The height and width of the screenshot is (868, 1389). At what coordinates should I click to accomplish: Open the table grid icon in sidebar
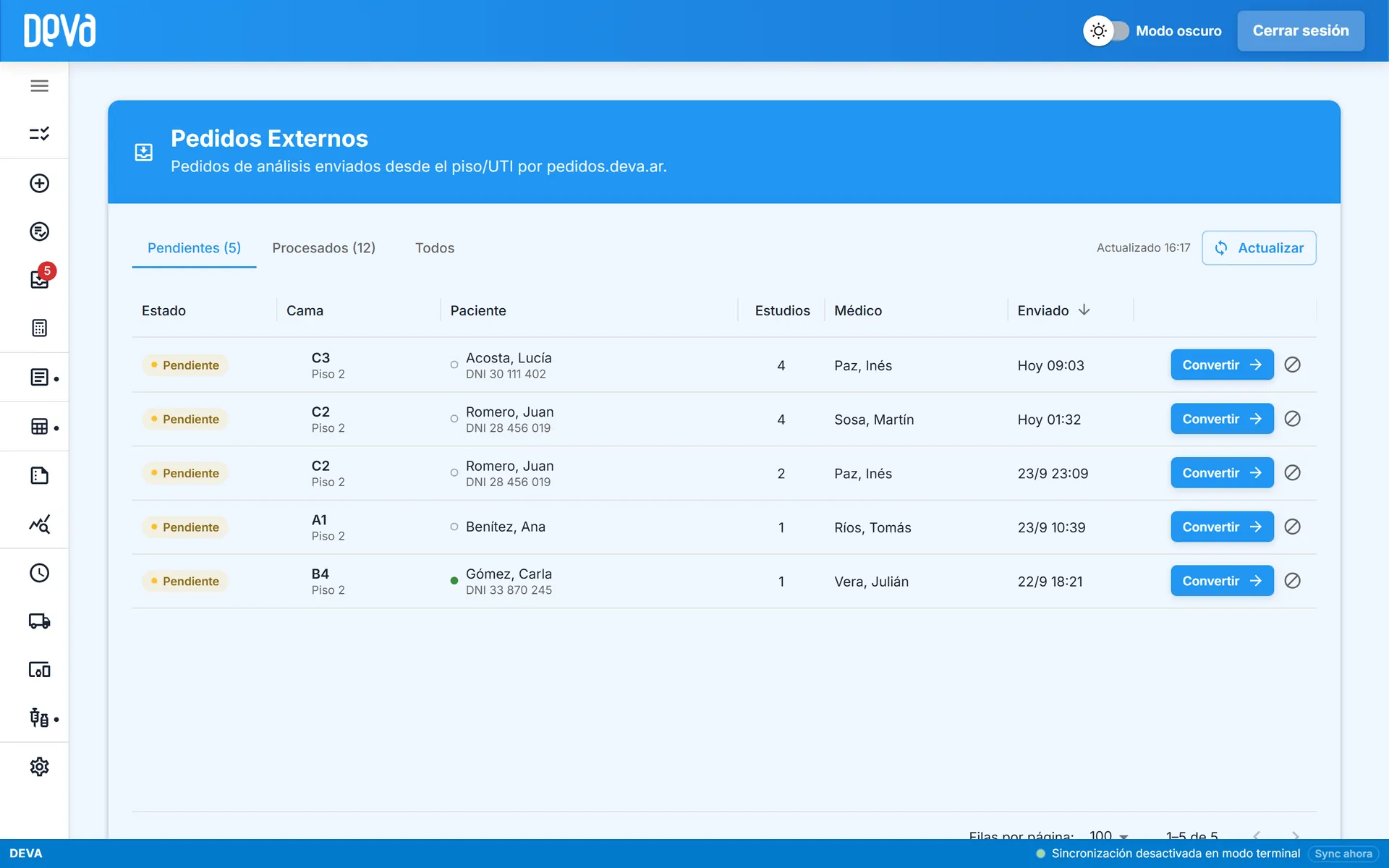pos(39,427)
